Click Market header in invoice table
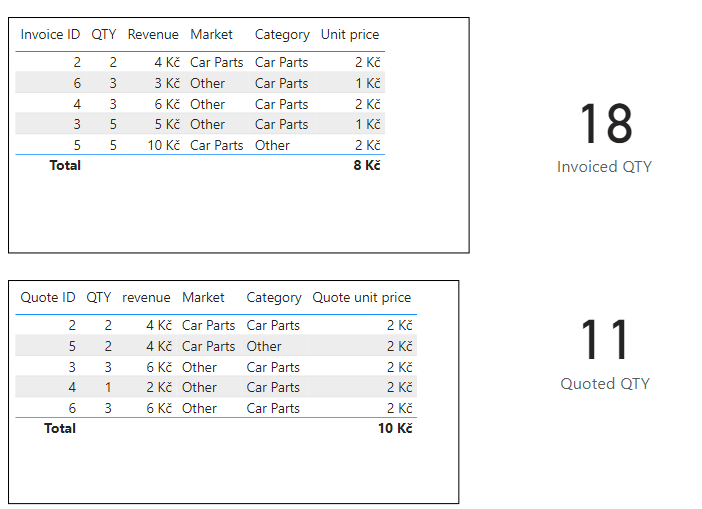Screen dimensions: 702x509 point(211,34)
